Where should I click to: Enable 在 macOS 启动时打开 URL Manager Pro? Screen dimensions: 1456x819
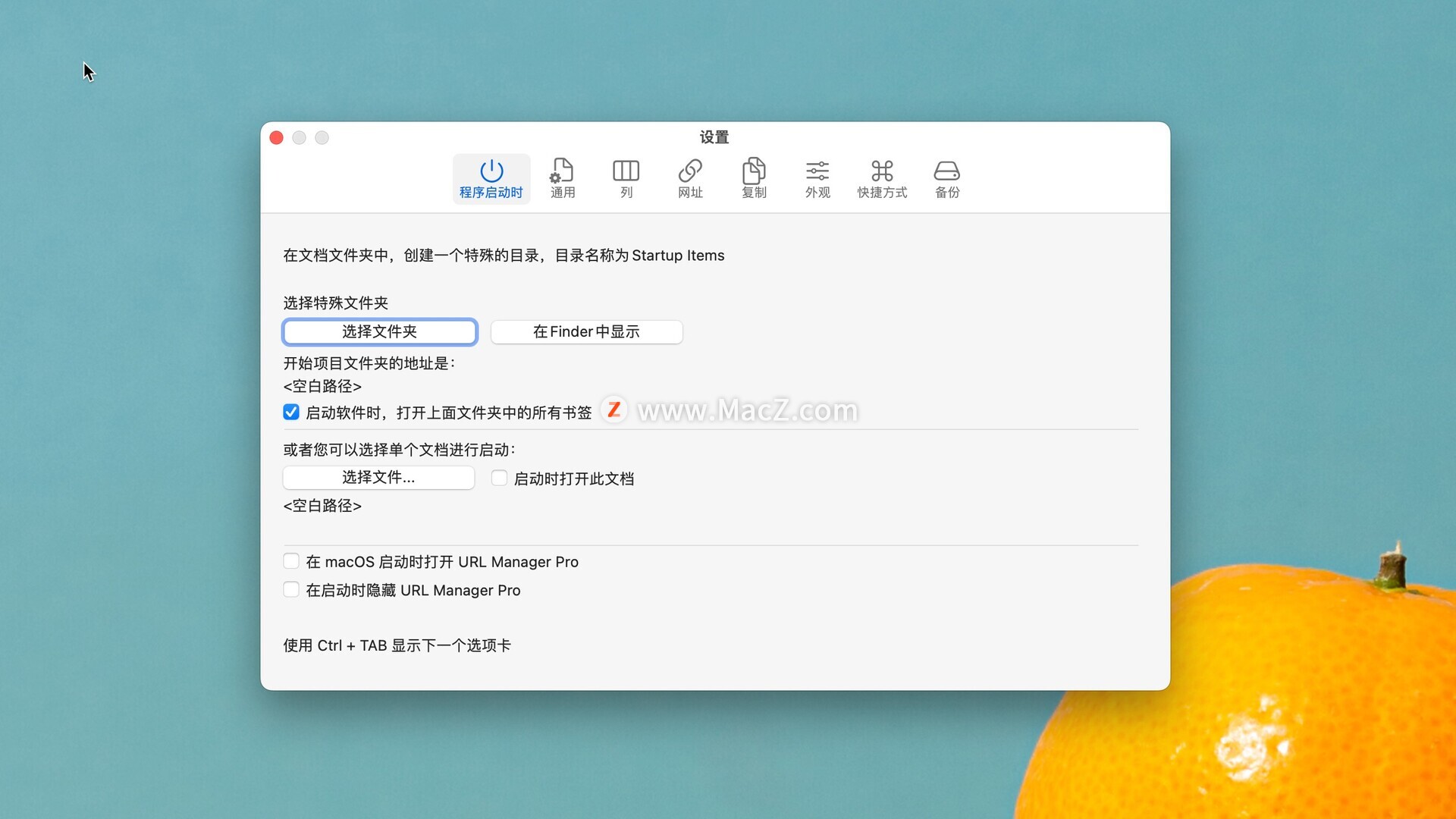pos(291,561)
